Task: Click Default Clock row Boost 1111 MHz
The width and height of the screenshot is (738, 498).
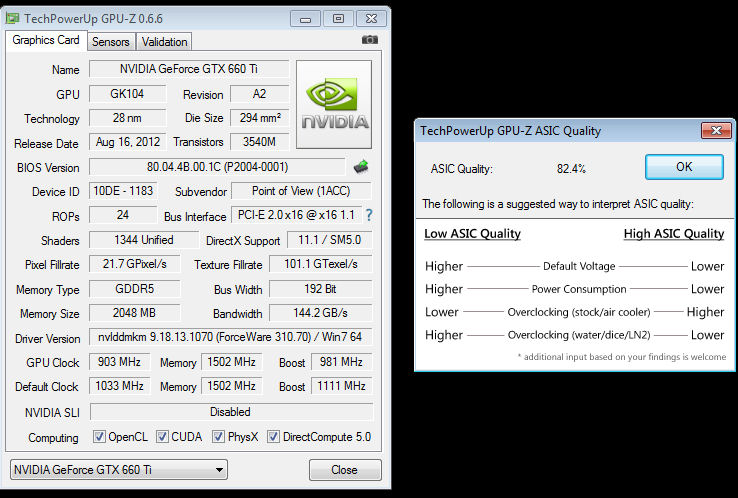Action: point(342,386)
